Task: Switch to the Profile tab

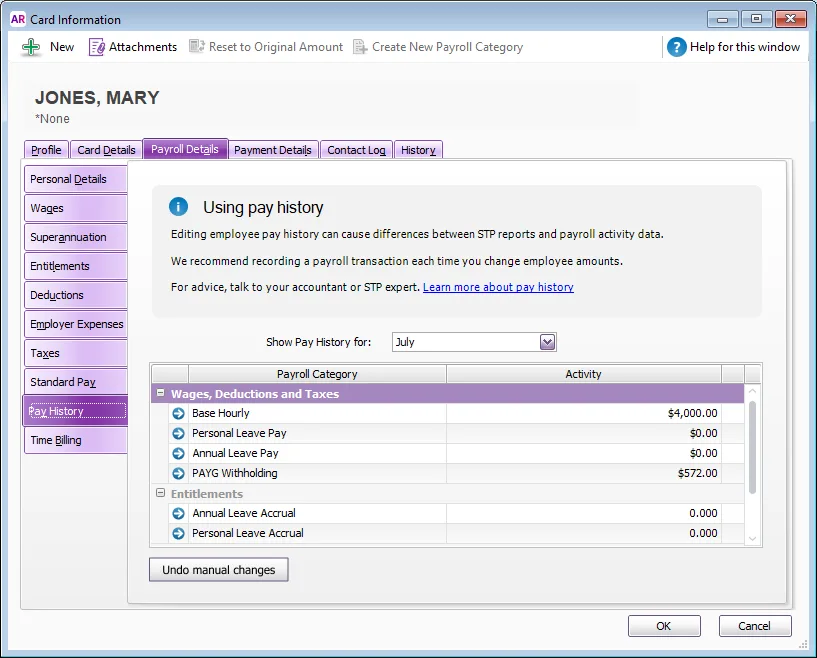Action: pyautogui.click(x=46, y=150)
